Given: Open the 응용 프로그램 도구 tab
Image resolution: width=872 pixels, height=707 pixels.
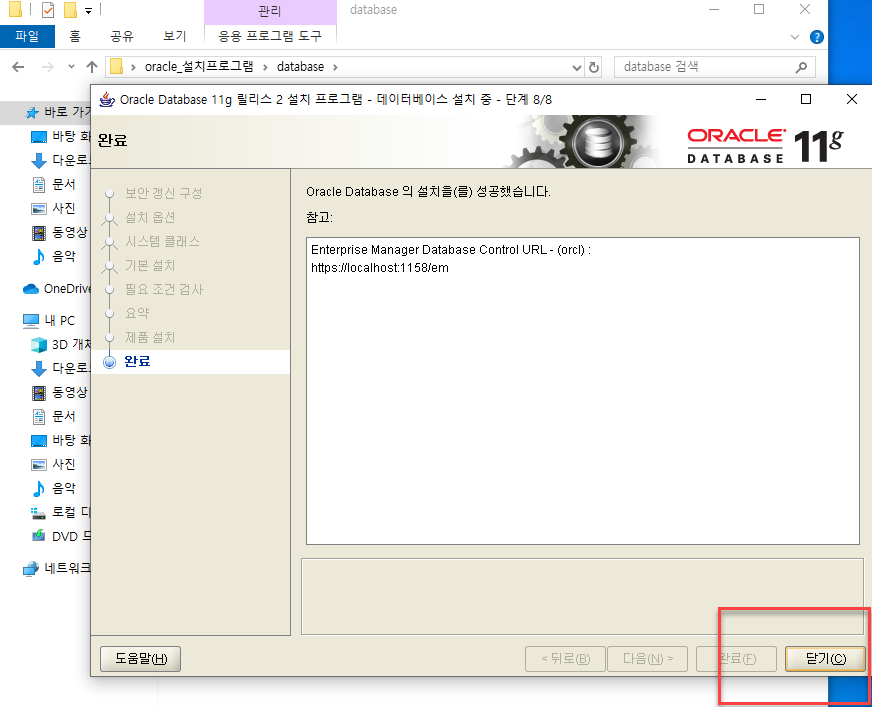Looking at the screenshot, I should point(270,36).
